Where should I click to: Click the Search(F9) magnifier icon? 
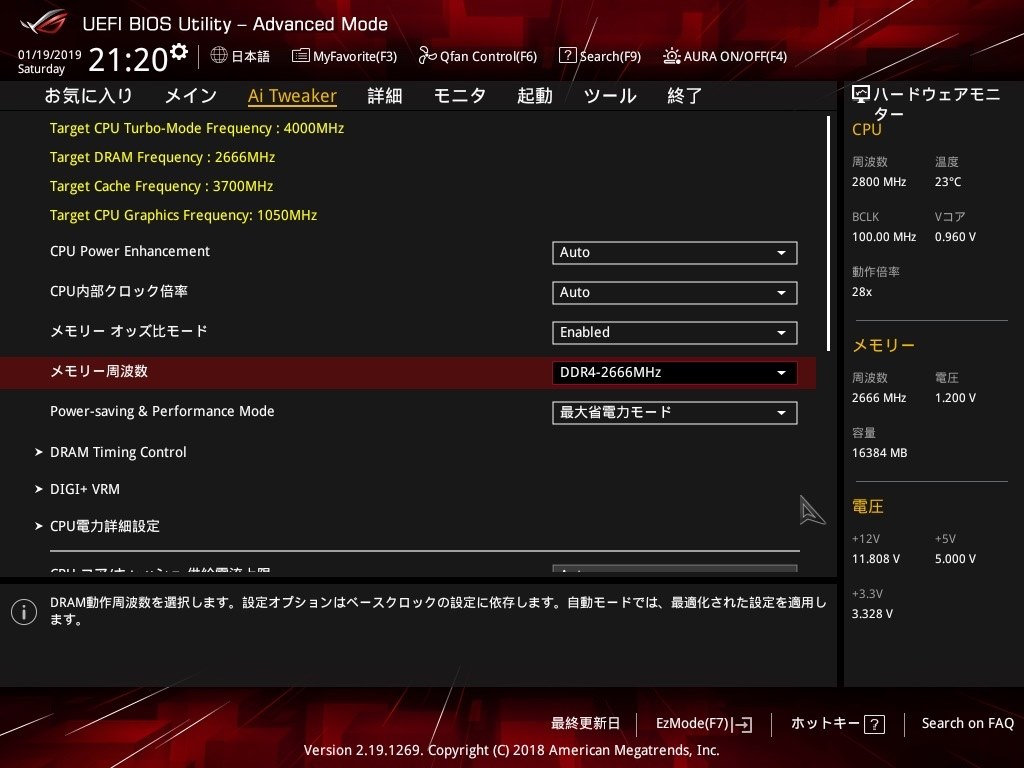click(567, 56)
